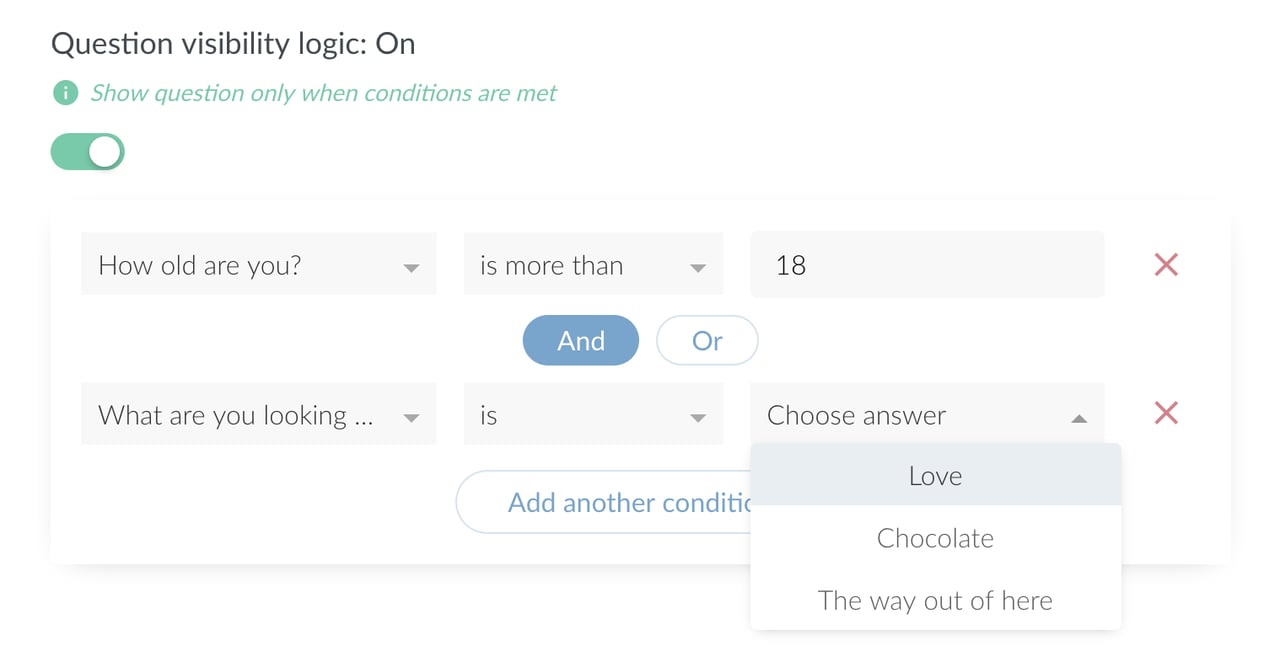Click the arrow on the "is" operator dropdown

point(697,414)
